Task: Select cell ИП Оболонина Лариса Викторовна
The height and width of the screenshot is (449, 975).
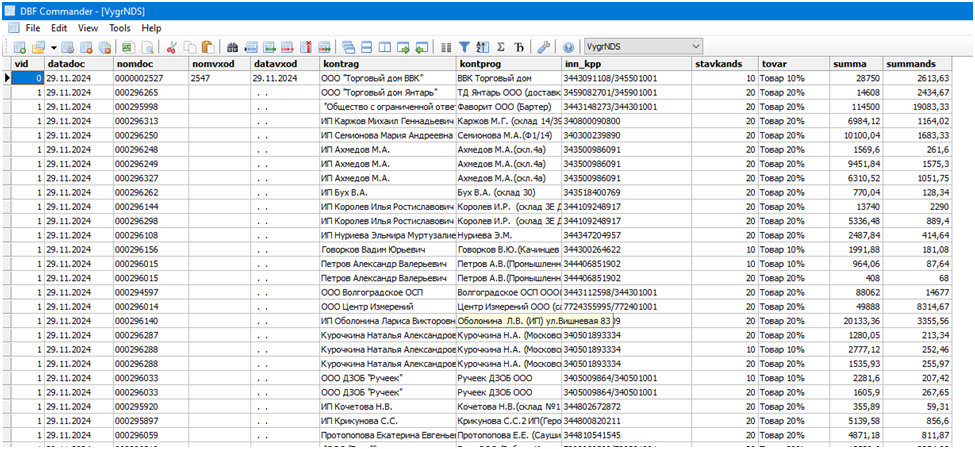Action: click(x=387, y=321)
